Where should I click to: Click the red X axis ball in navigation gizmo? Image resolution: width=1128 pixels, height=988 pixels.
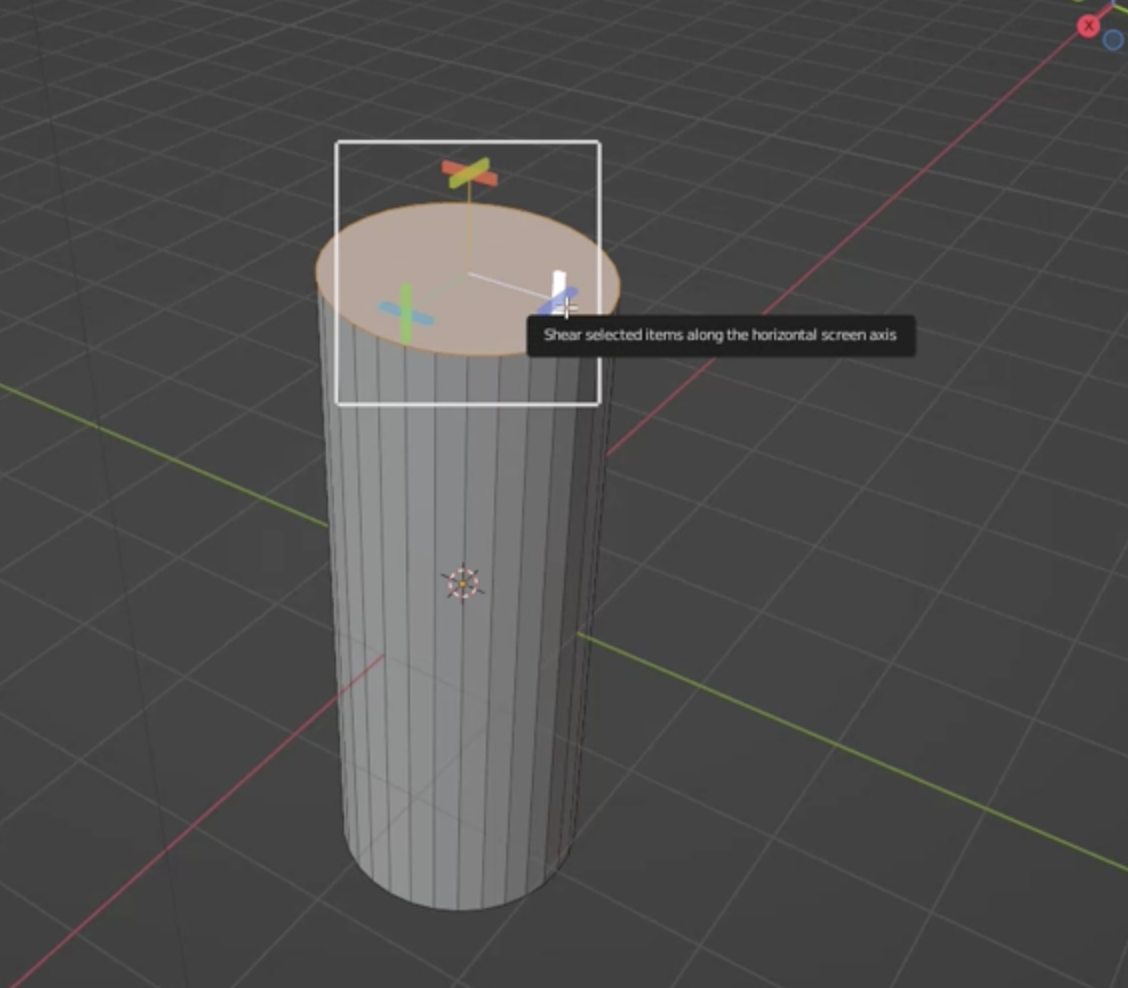[x=1088, y=26]
